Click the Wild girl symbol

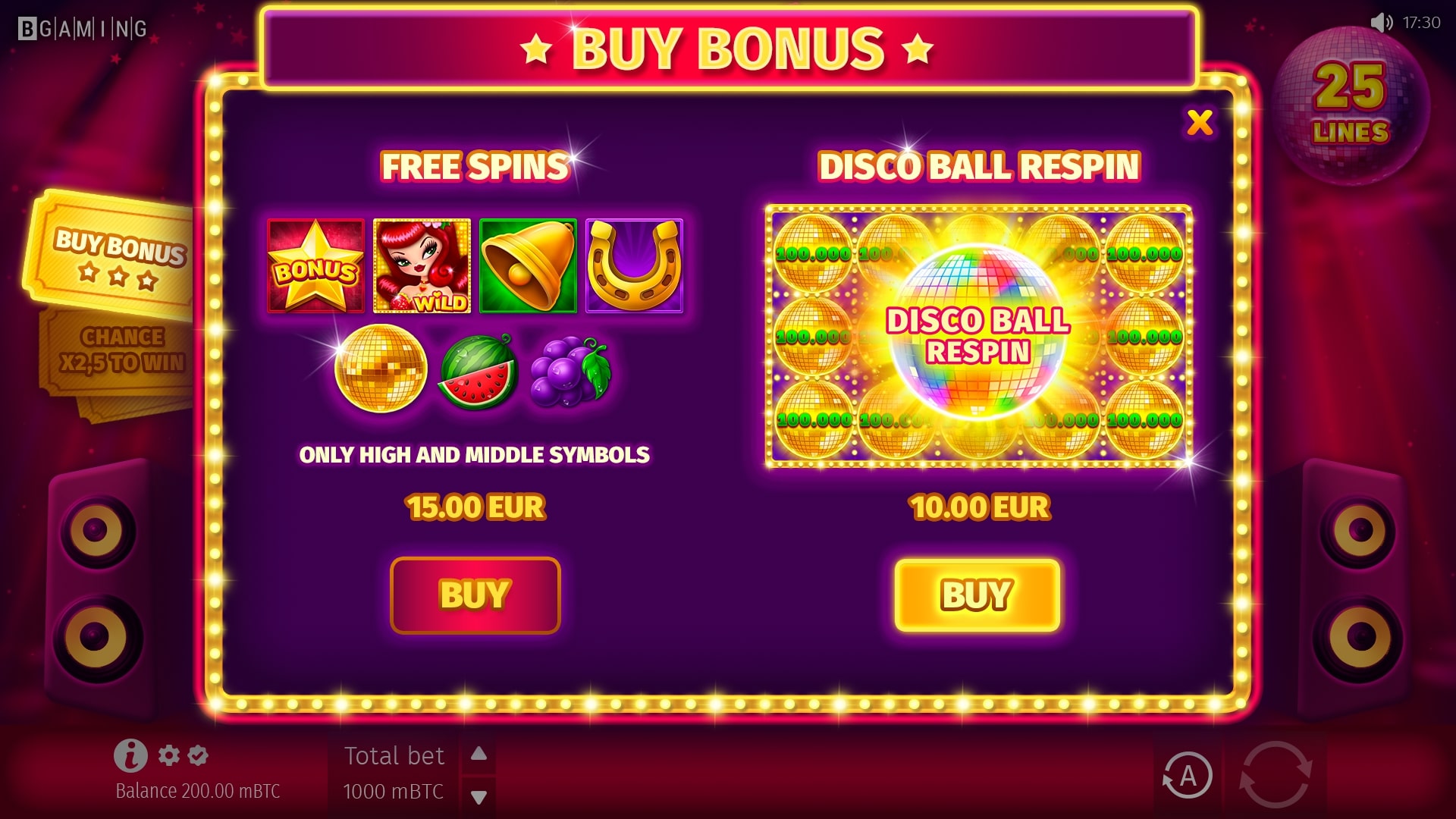[422, 266]
